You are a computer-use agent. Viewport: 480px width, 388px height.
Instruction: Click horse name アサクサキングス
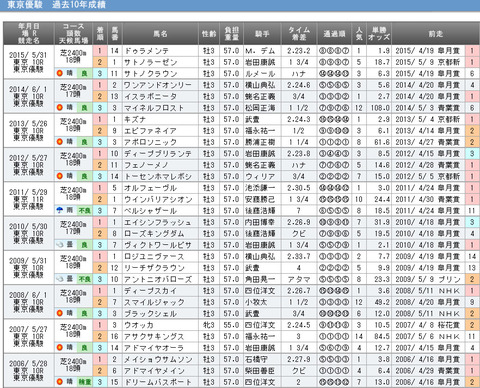click(x=154, y=337)
